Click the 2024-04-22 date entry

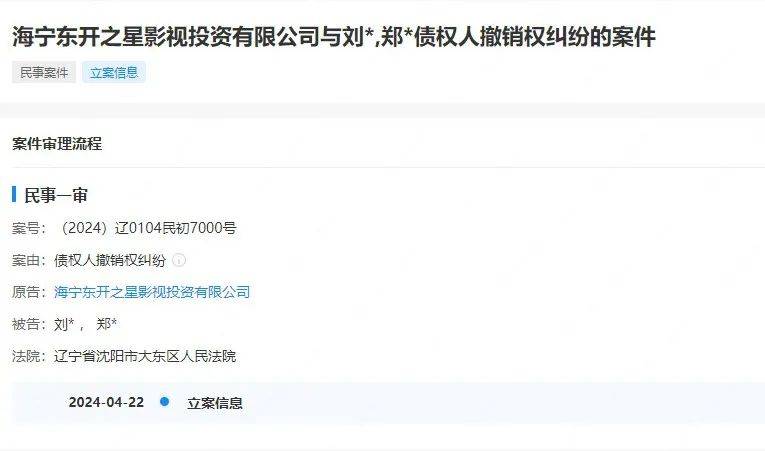coord(106,402)
